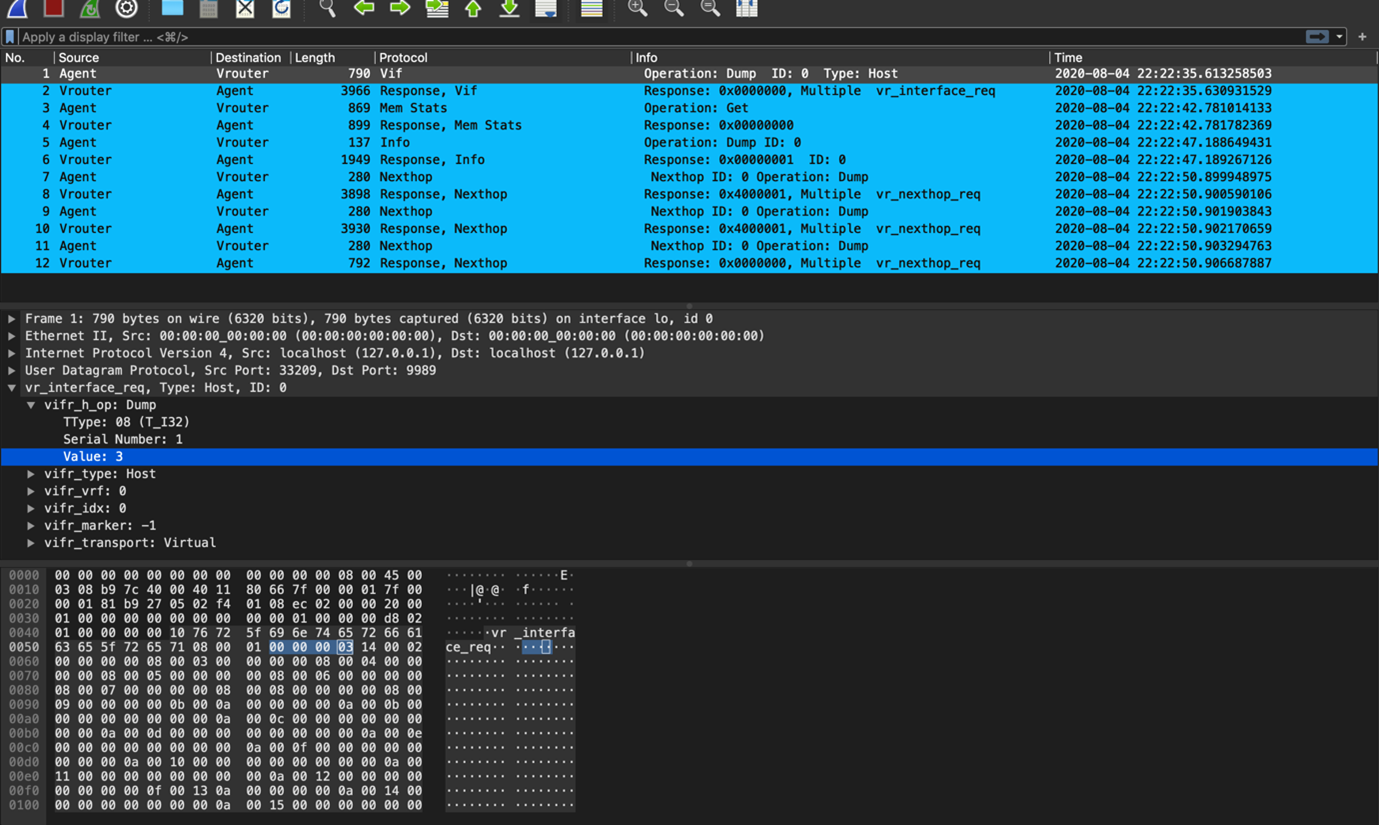The width and height of the screenshot is (1379, 825).
Task: Expand the vifr_transport: Virtual node
Action: click(31, 543)
